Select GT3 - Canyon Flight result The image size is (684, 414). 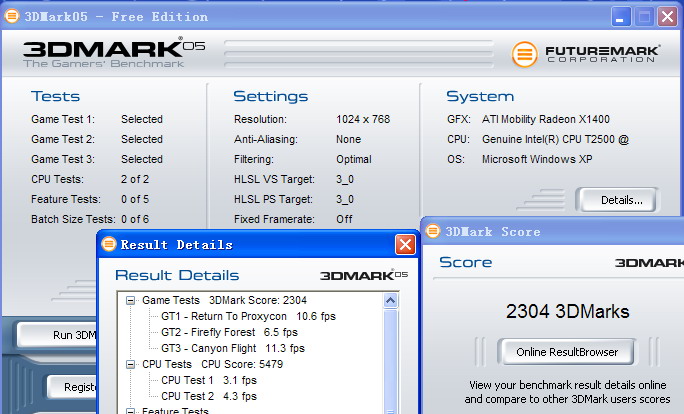click(232, 348)
